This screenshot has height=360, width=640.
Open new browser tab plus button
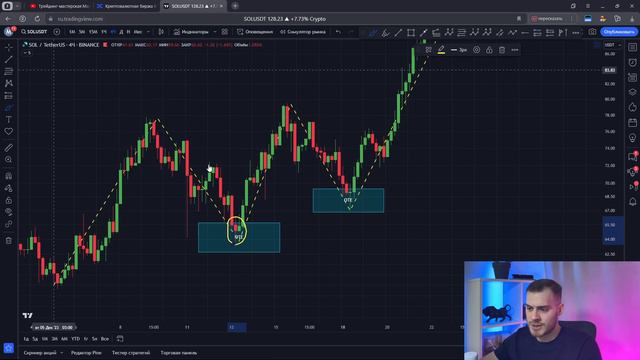[x=235, y=6]
